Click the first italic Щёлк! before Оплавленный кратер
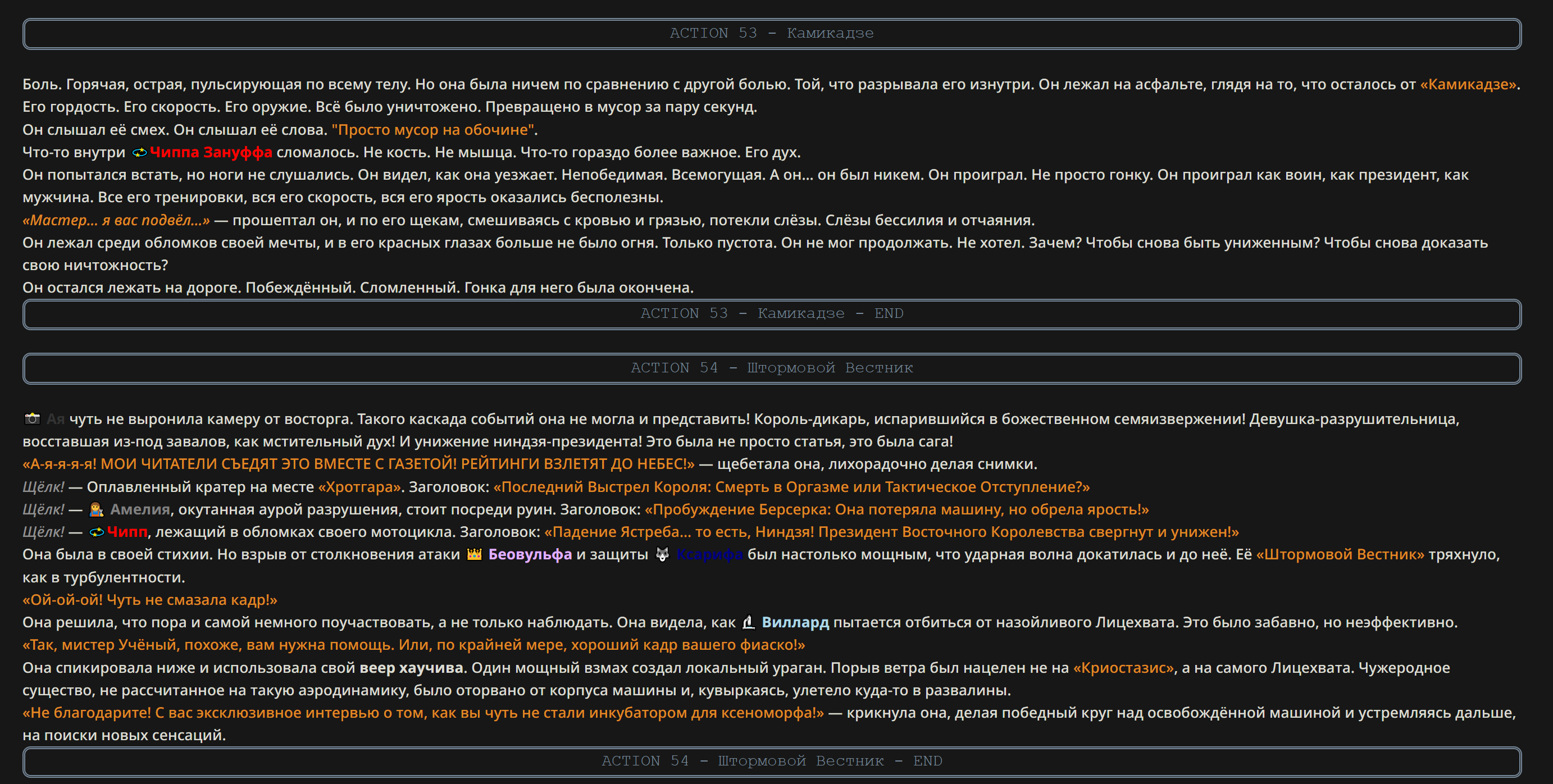 (x=43, y=487)
